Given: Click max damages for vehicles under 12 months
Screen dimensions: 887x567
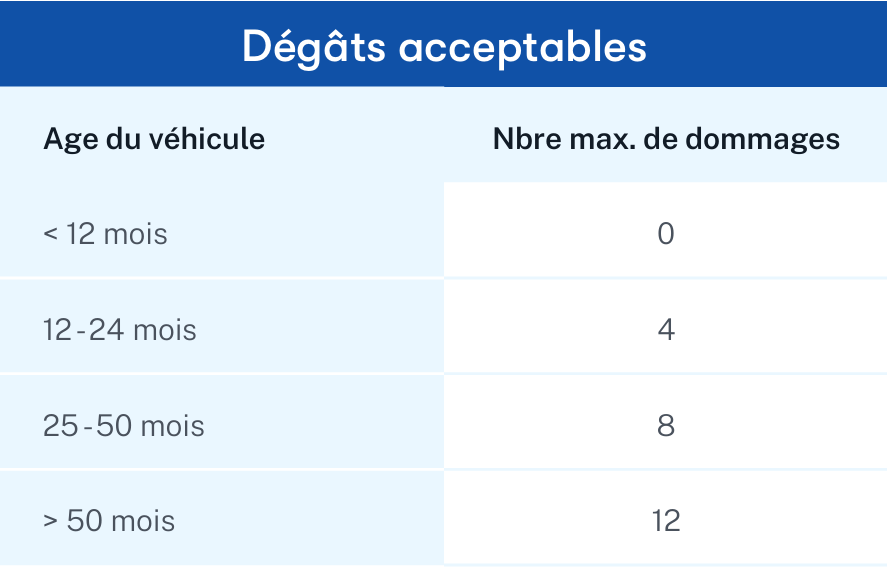Looking at the screenshot, I should click(x=666, y=234).
